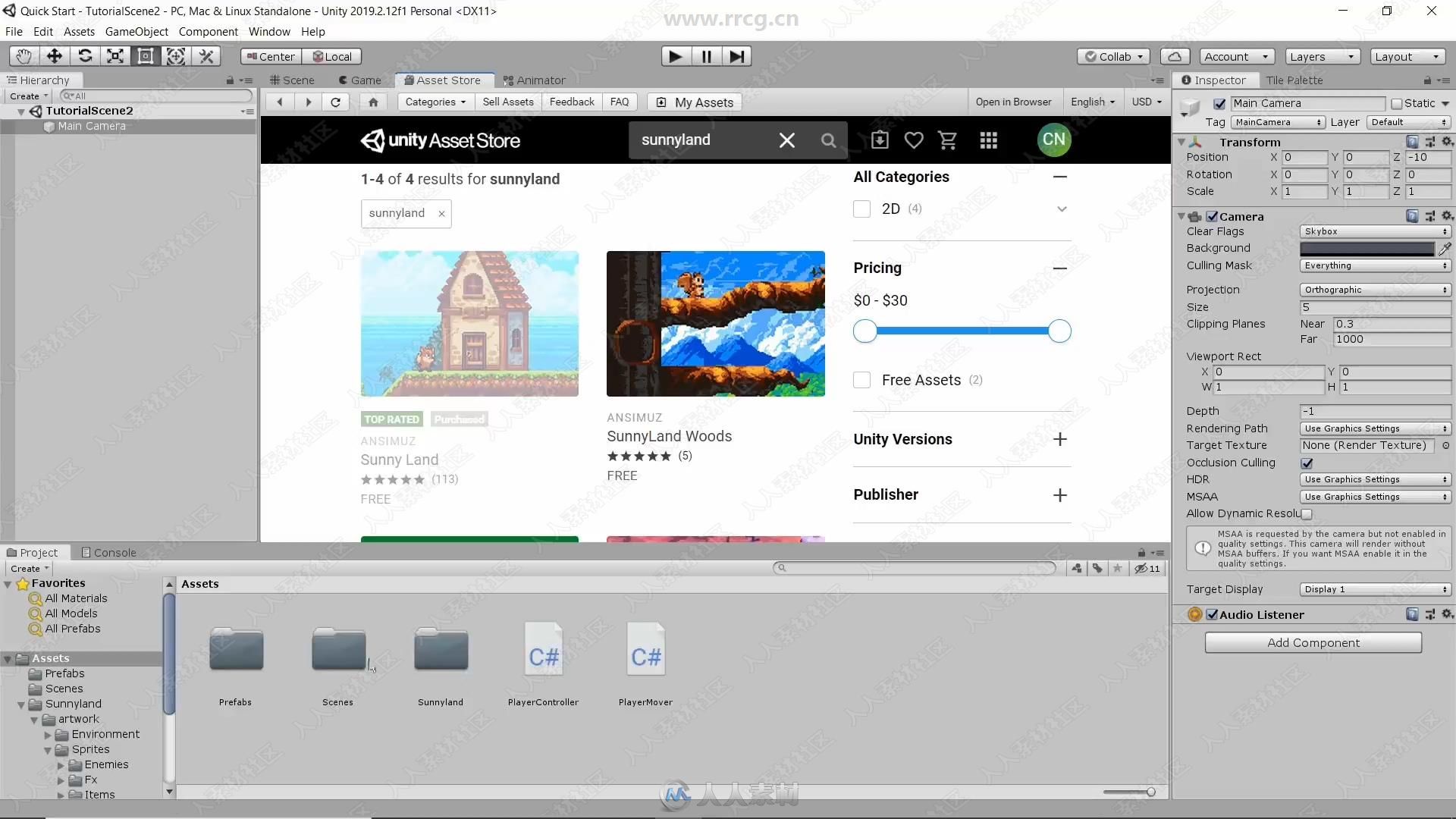This screenshot has width=1456, height=819.
Task: Open the Collab dropdown
Action: coord(1113,56)
